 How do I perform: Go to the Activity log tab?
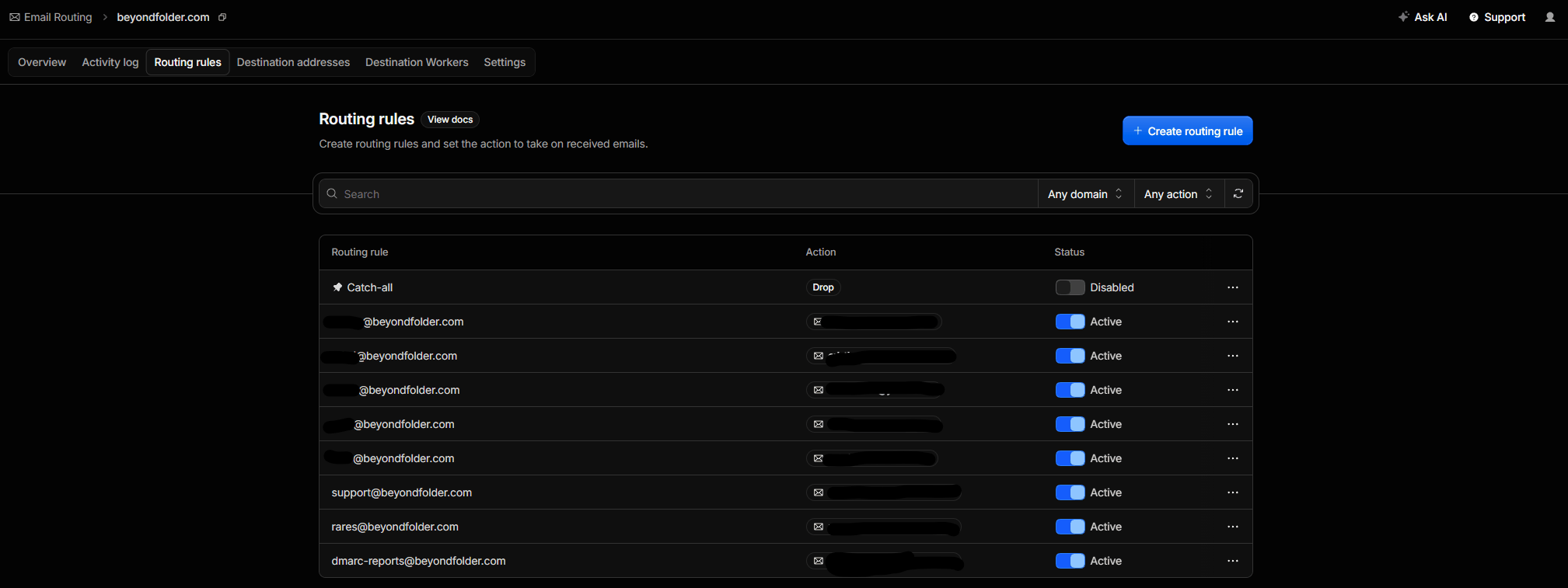click(110, 62)
